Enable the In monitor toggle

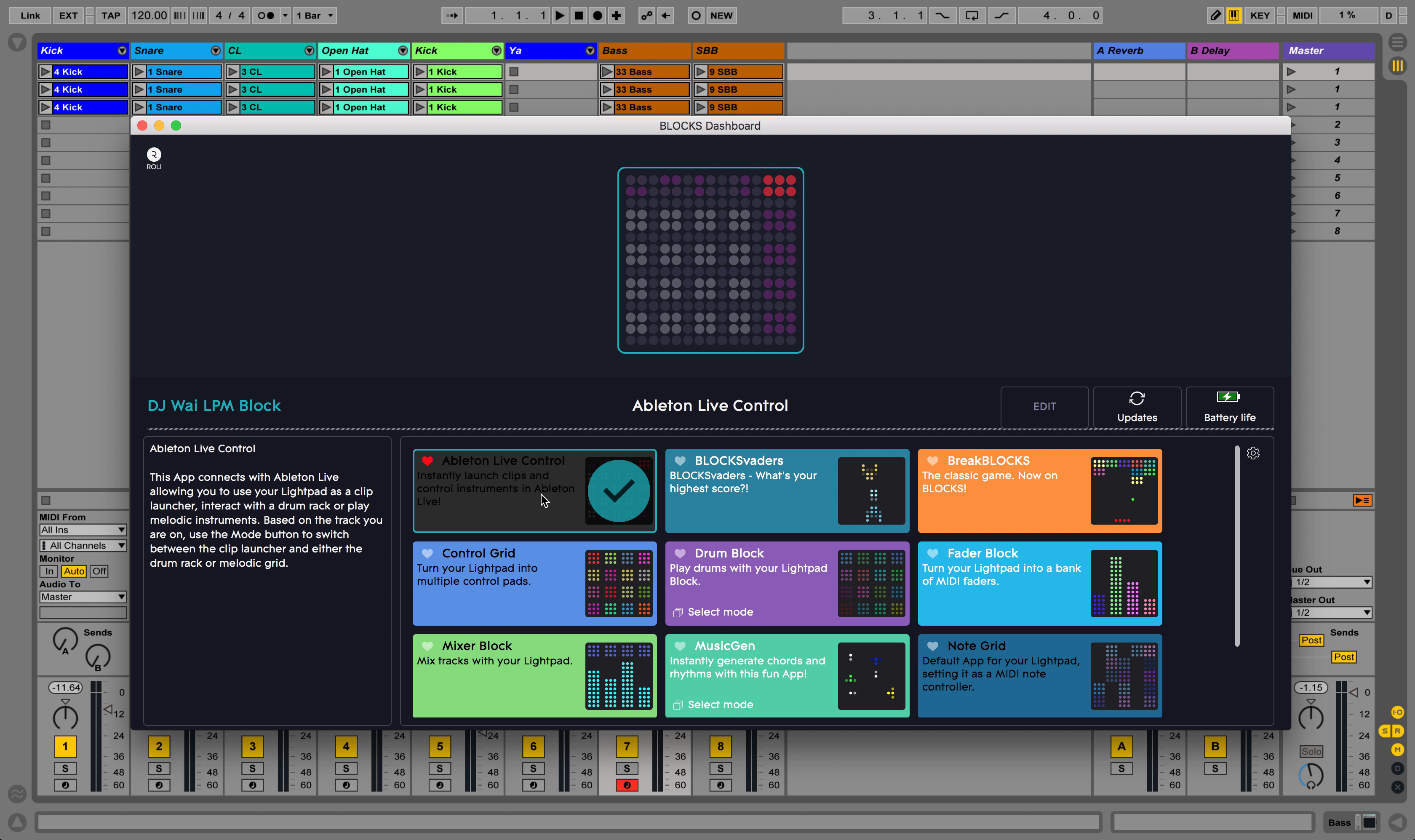49,570
